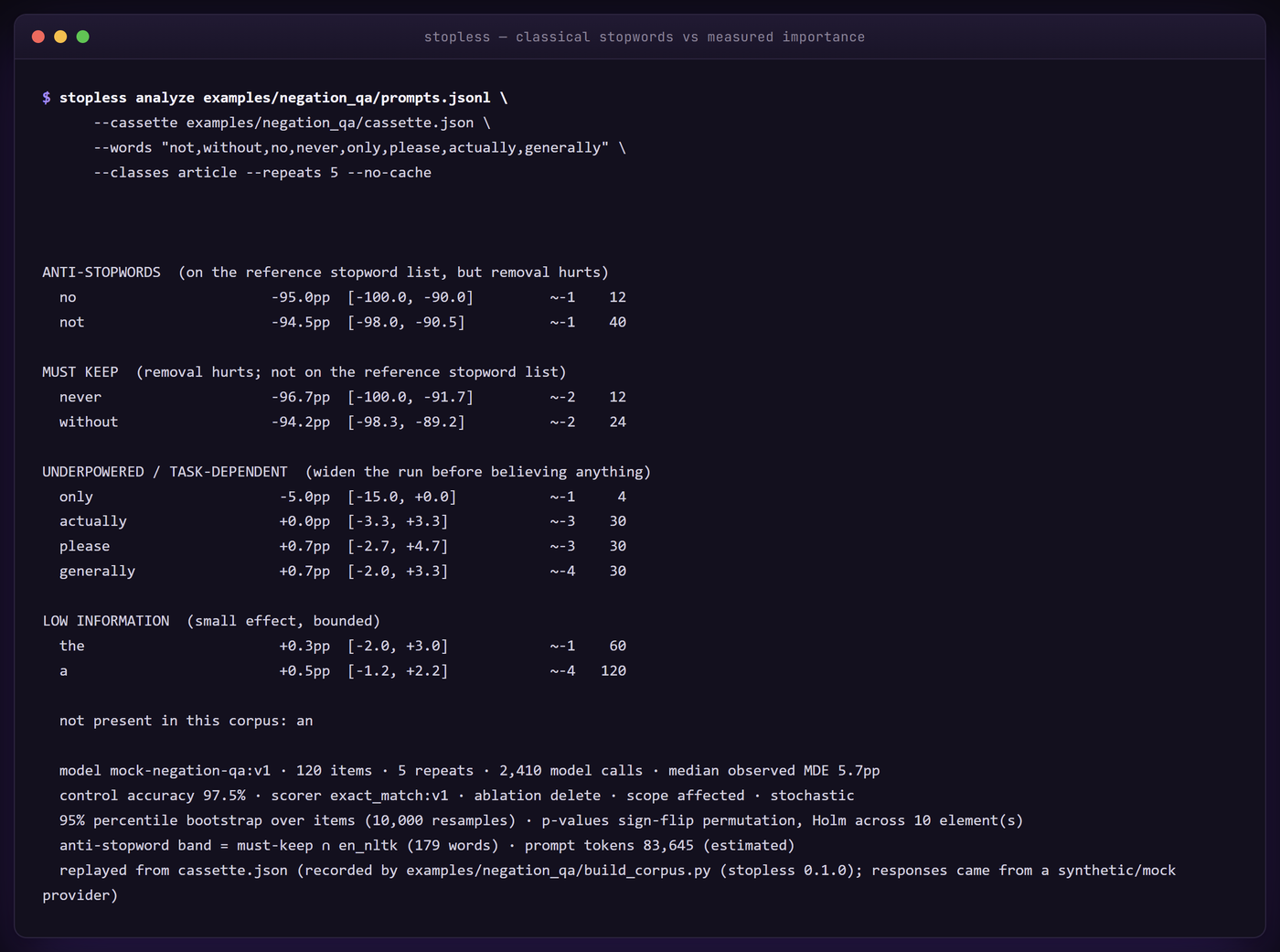
Task: Click the purple dollar prompt symbol
Action: click(47, 98)
